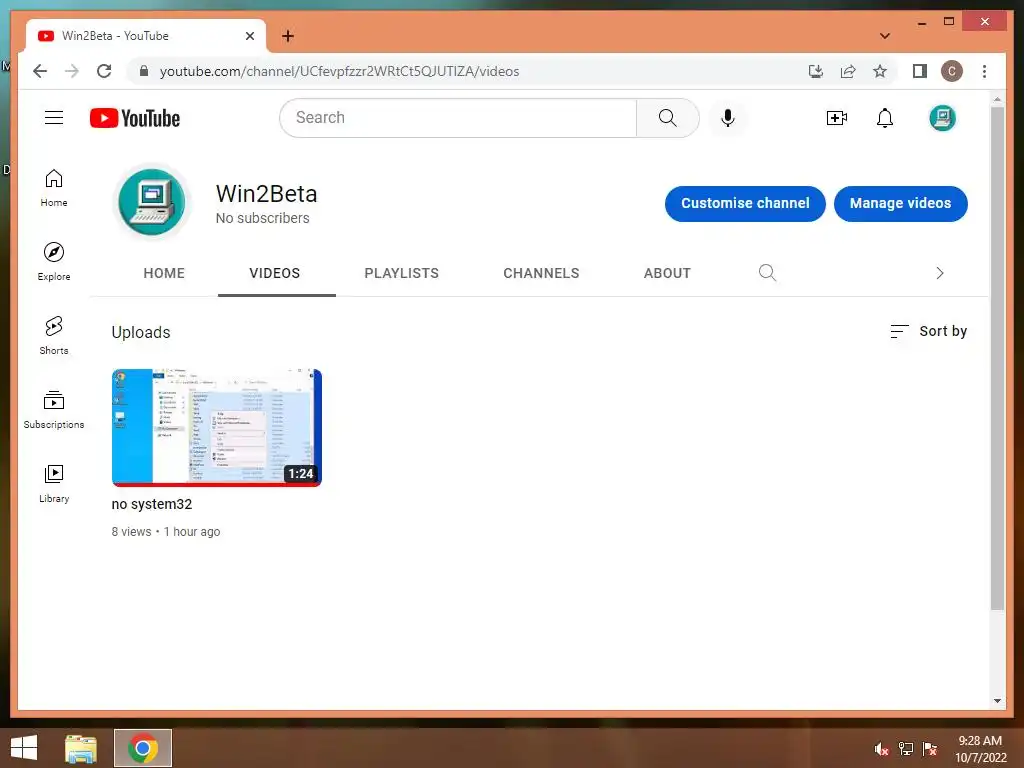
Task: Click Chrome icon in taskbar
Action: [143, 748]
